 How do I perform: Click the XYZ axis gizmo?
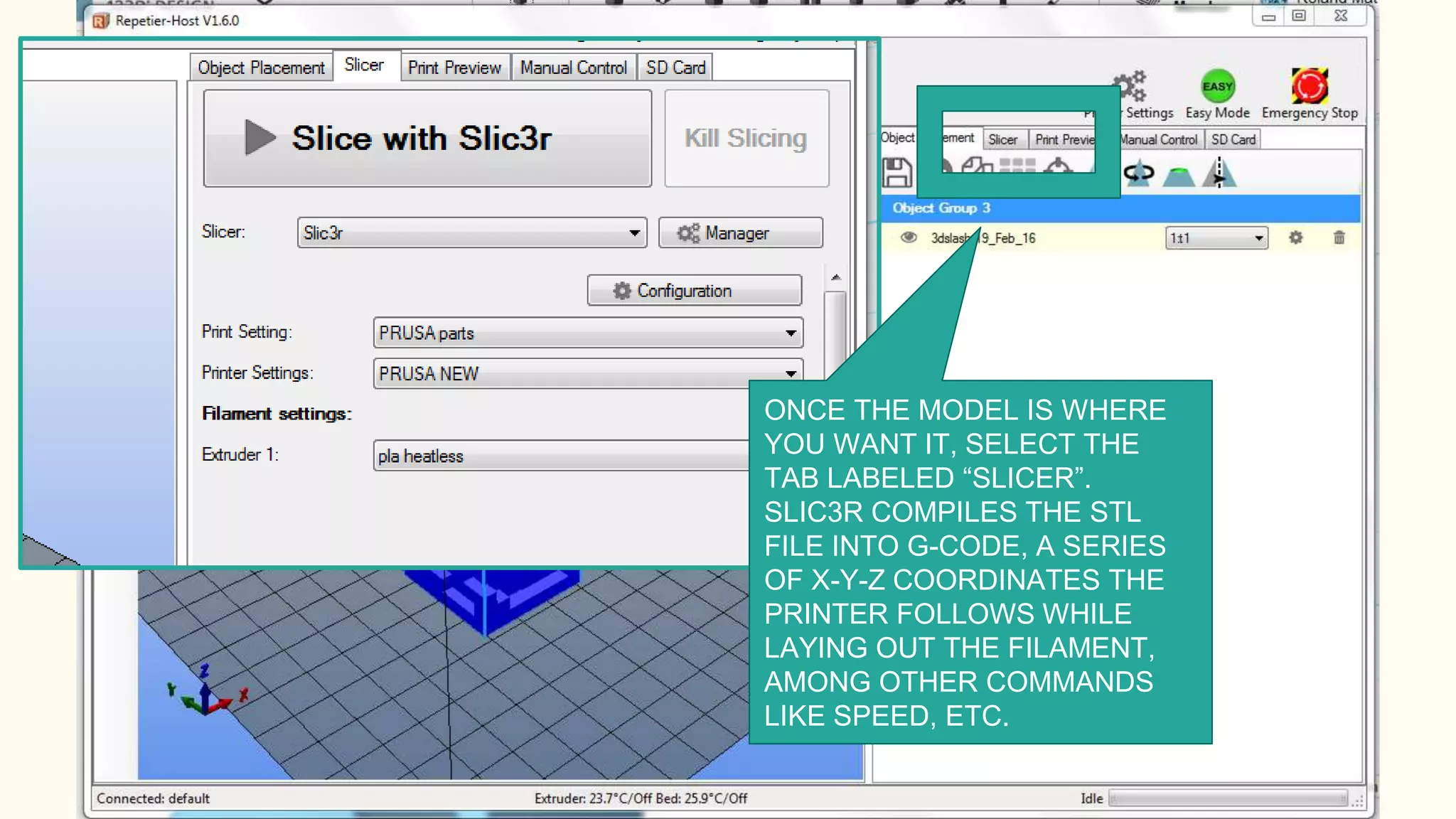click(x=206, y=691)
